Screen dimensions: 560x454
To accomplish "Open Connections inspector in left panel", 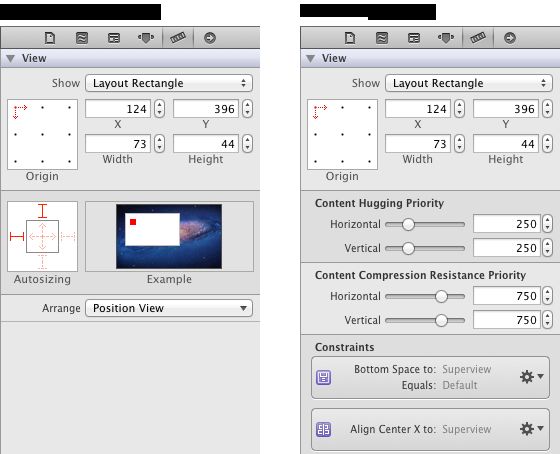I will (210, 38).
